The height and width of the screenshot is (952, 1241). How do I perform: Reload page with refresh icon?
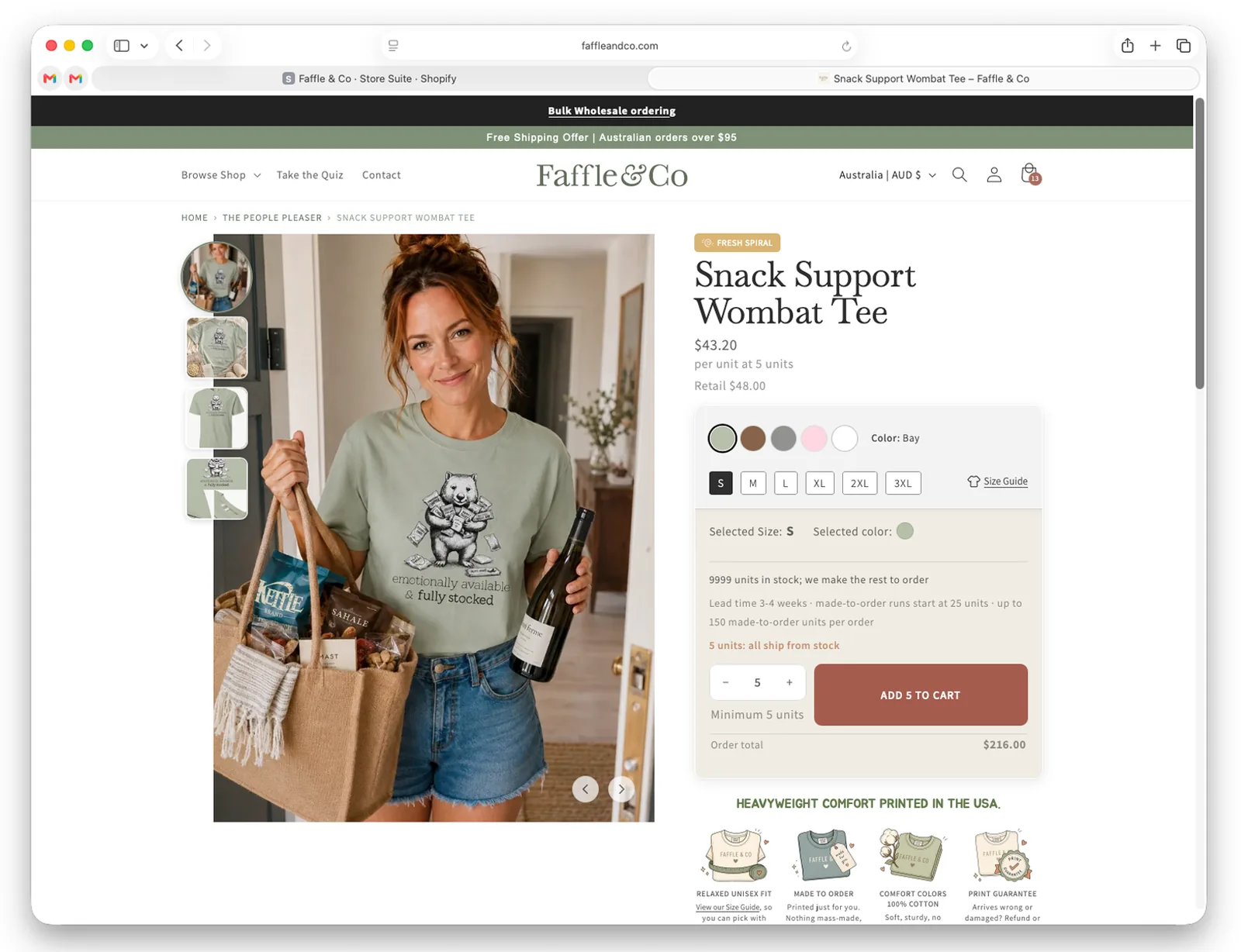pos(846,47)
